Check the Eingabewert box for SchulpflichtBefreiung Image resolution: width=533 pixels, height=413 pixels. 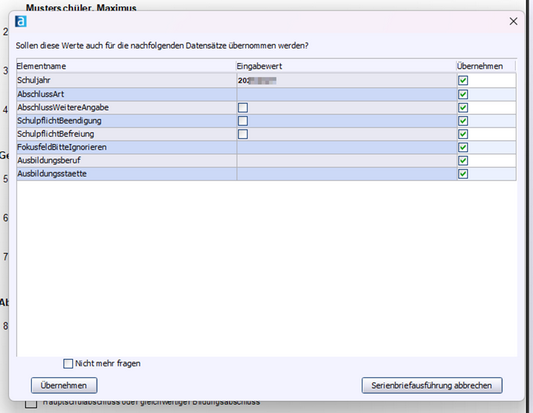click(x=243, y=134)
